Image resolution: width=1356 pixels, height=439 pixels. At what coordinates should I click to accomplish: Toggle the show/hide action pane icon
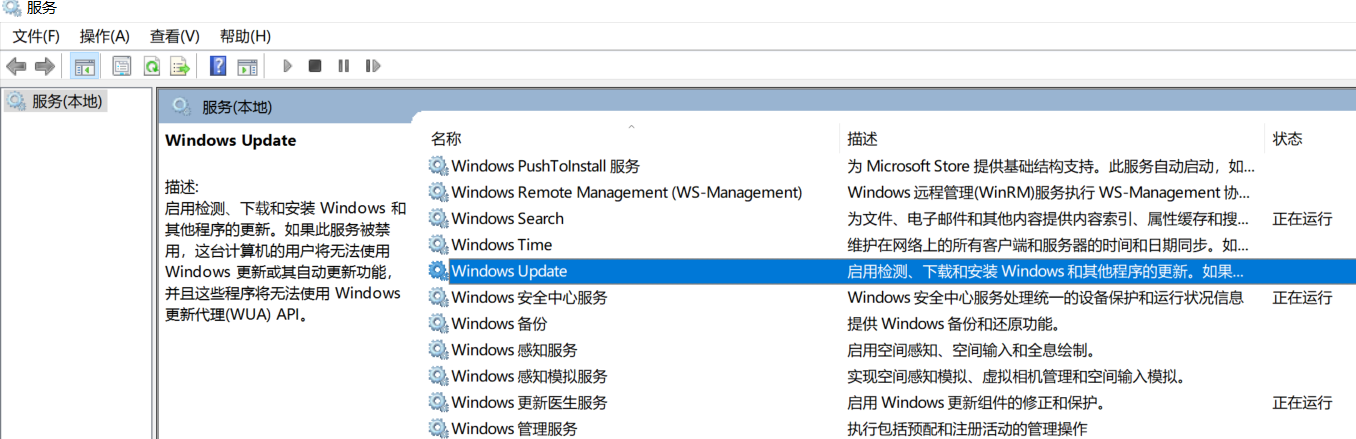click(x=247, y=66)
